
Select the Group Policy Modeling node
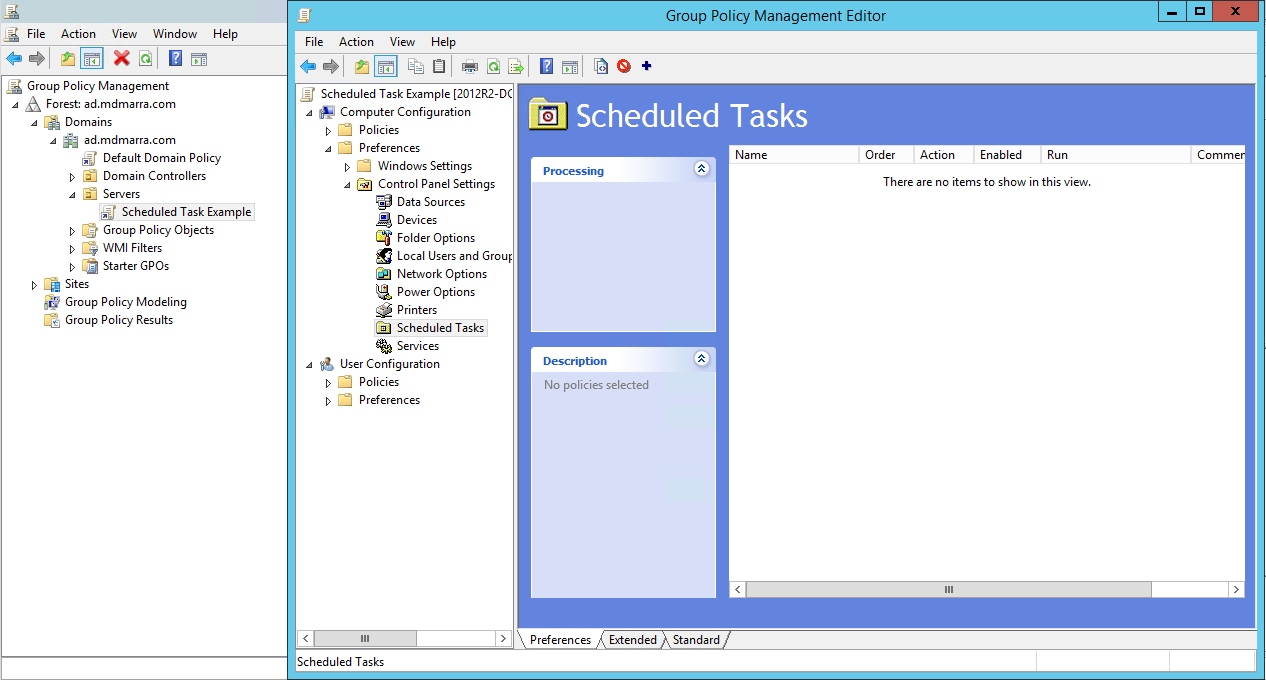click(x=126, y=302)
